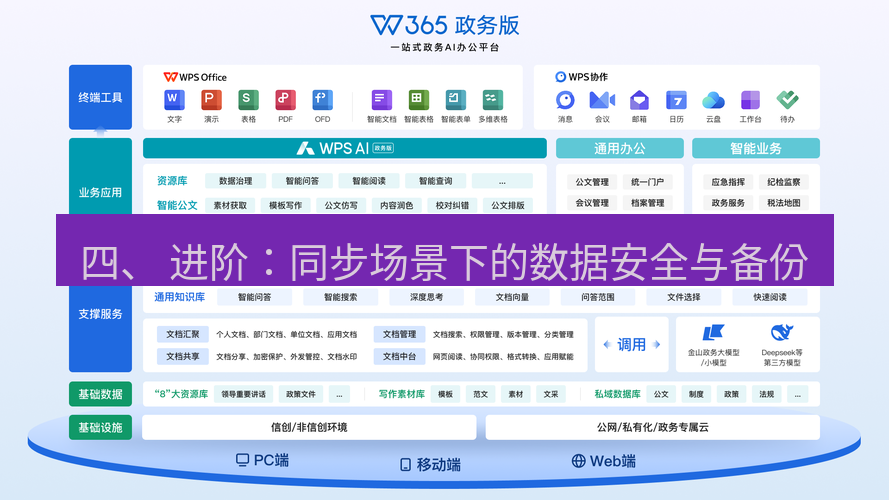Click the PC端 monitor icon
The image size is (889, 500).
[242, 460]
